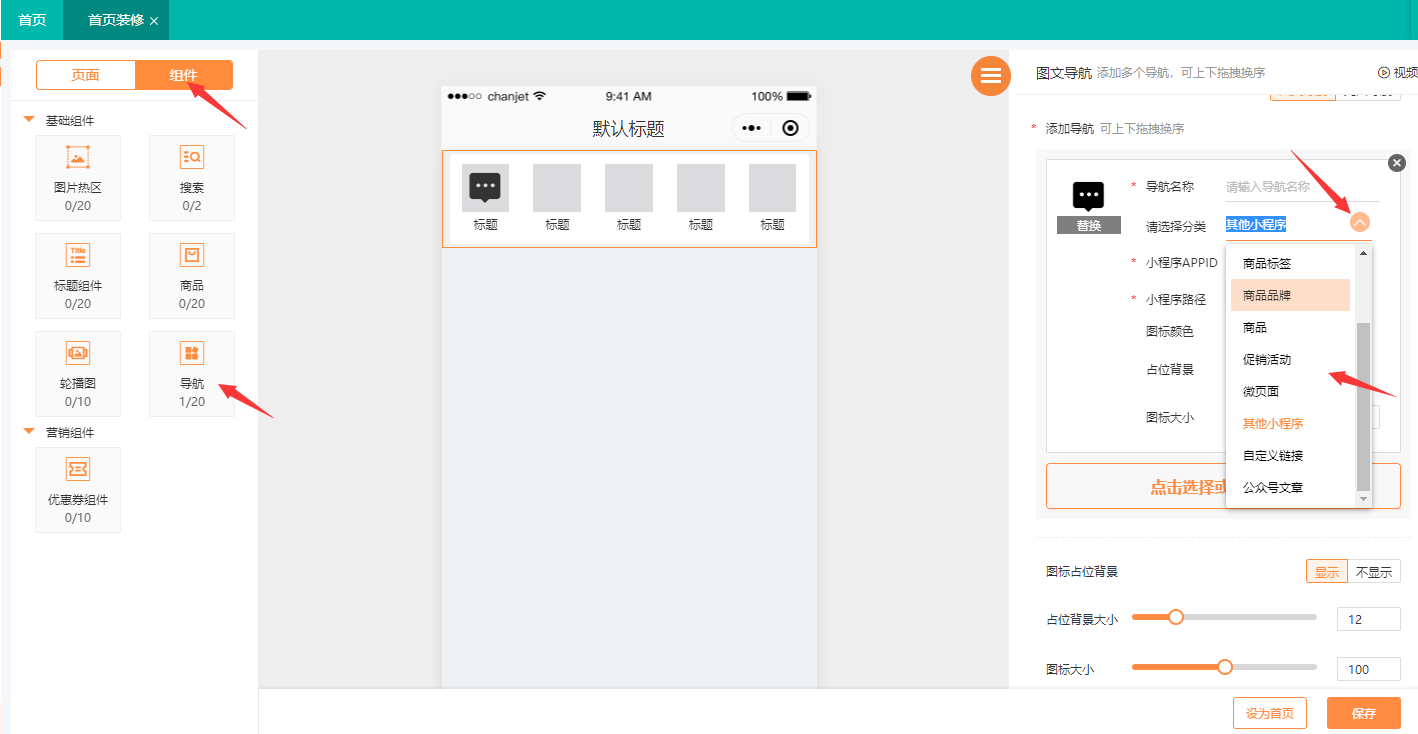Add the 导航 navigation component
Screen dimensions: 1418x734
pos(191,373)
